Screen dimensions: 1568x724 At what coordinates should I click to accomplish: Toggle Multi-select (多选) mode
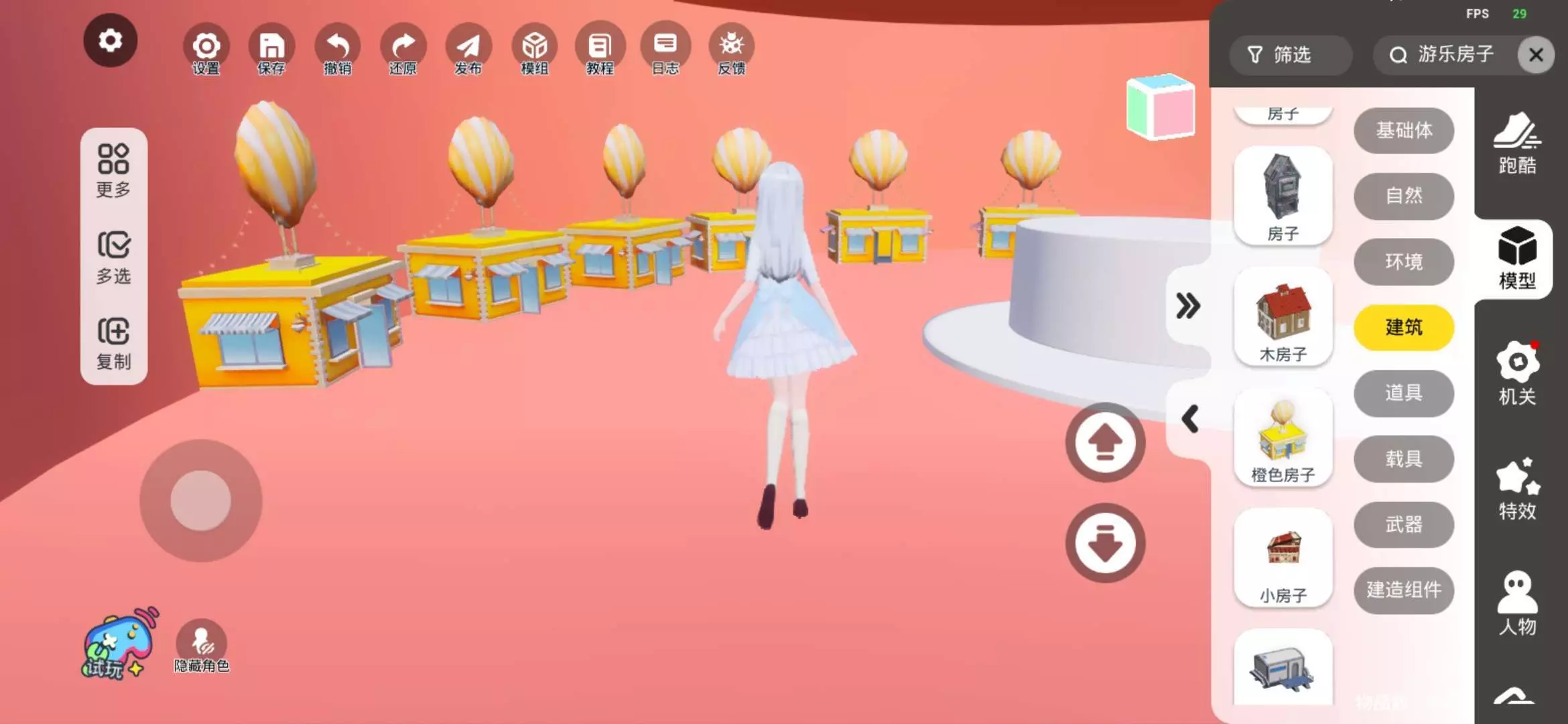point(113,257)
